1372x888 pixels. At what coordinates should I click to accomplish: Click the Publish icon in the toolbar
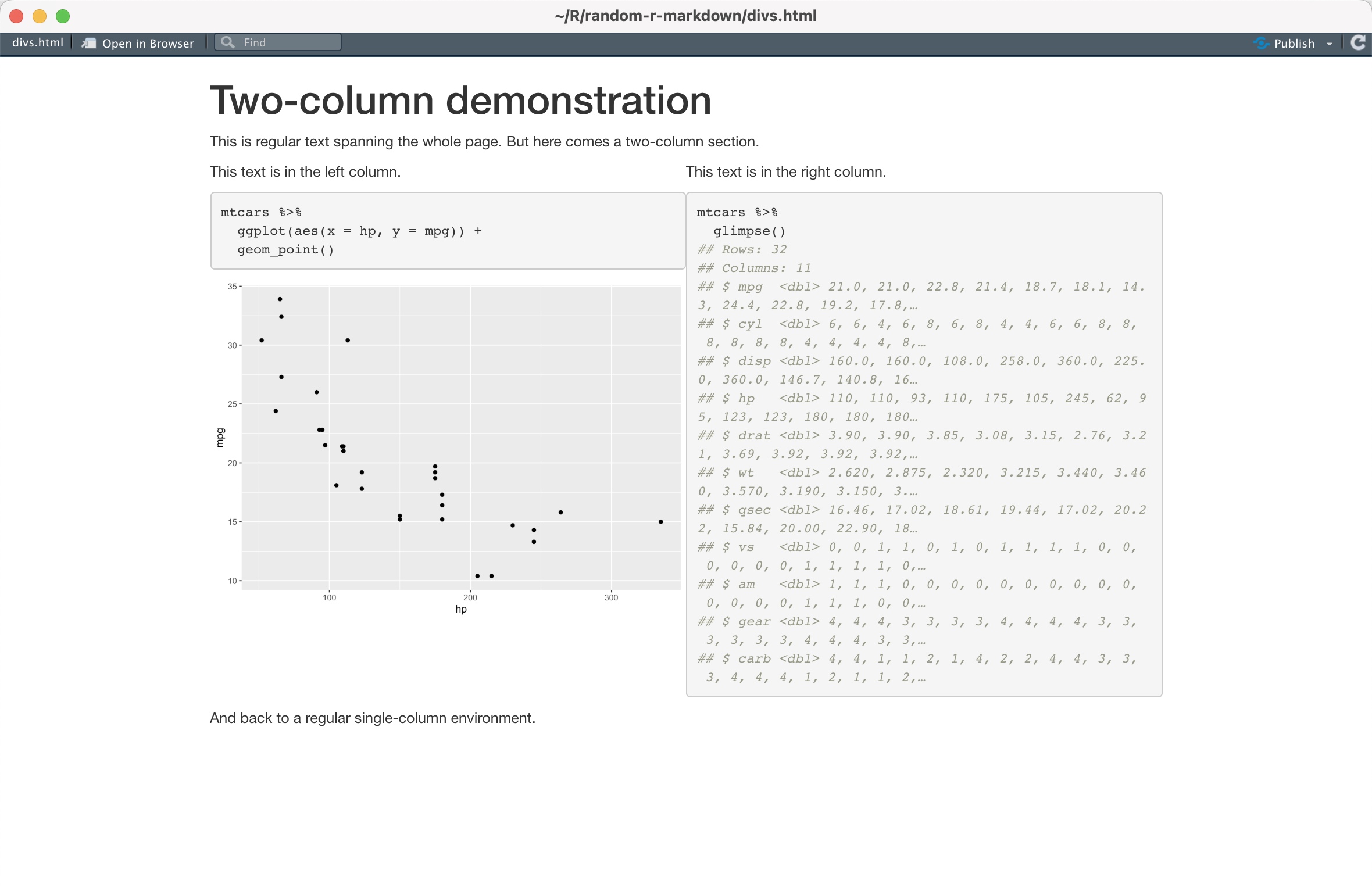[x=1262, y=43]
